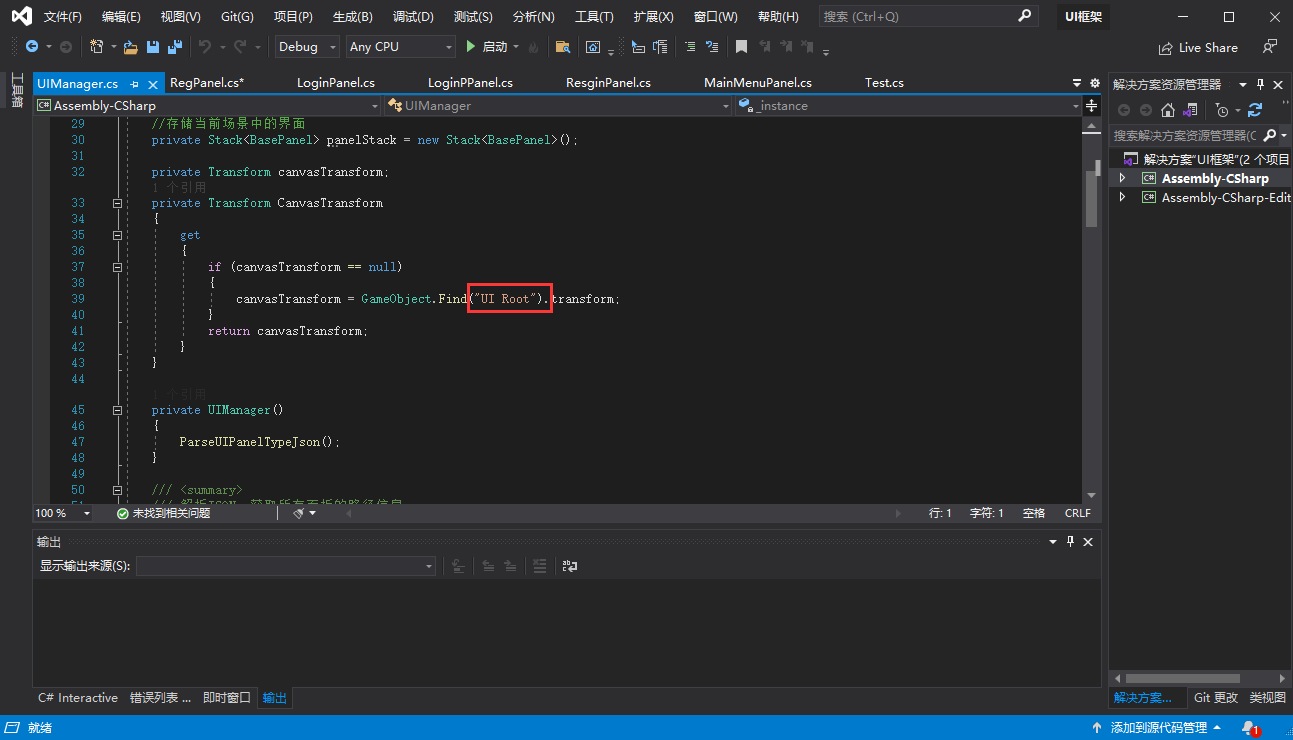
Task: Click the comment selected lines icon
Action: pos(690,47)
